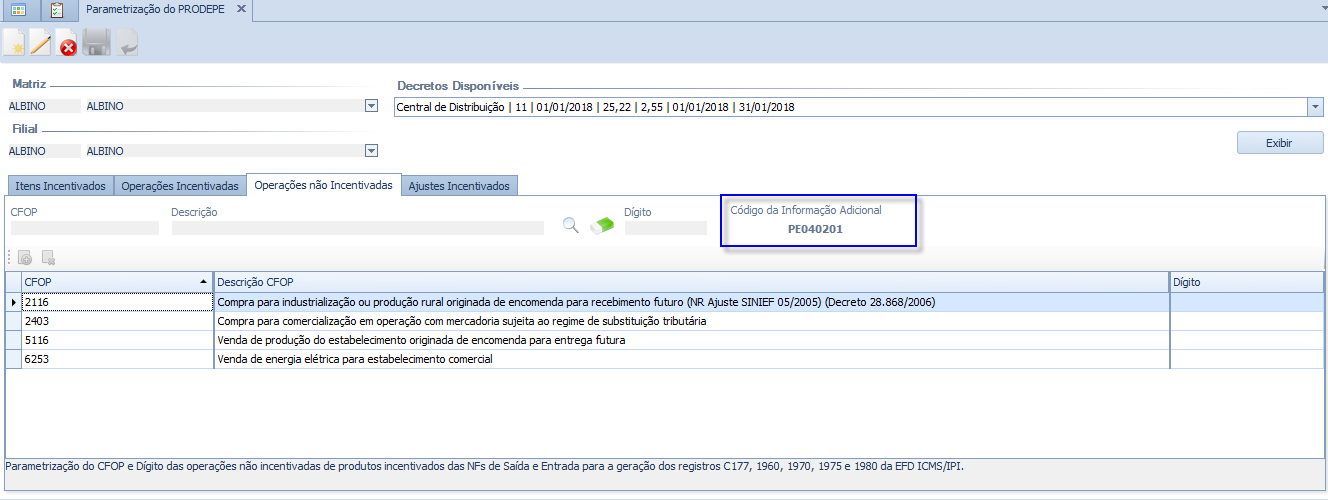
Task: Search CFOP with the magnifier icon
Action: 571,226
